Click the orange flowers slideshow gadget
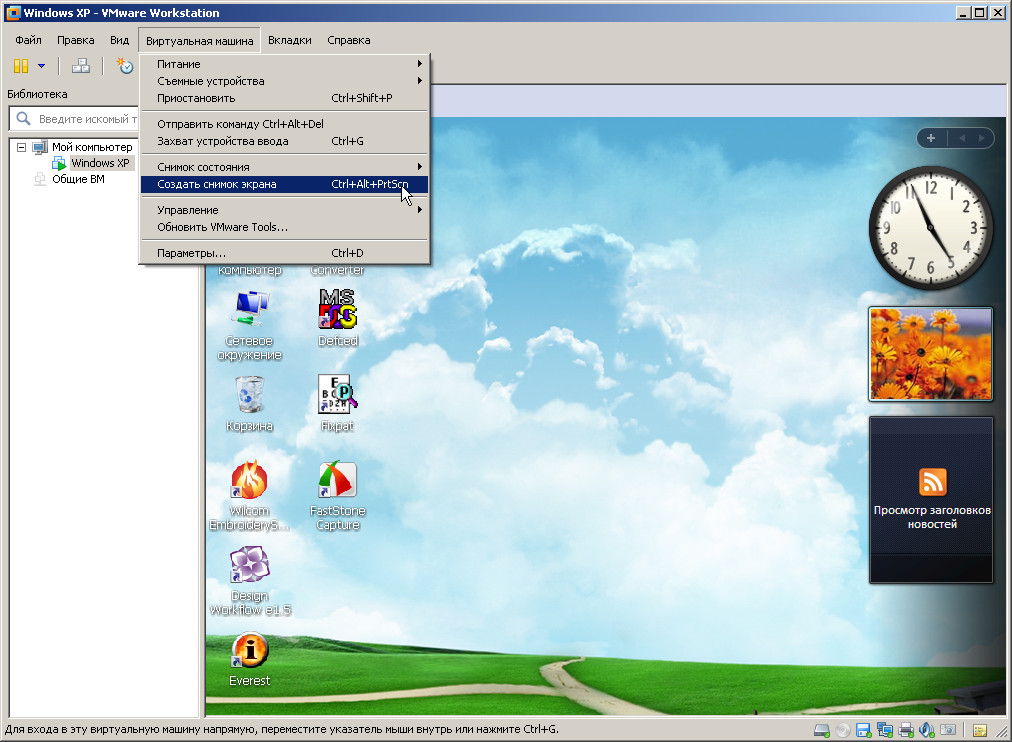The width and height of the screenshot is (1012, 742). coord(931,354)
